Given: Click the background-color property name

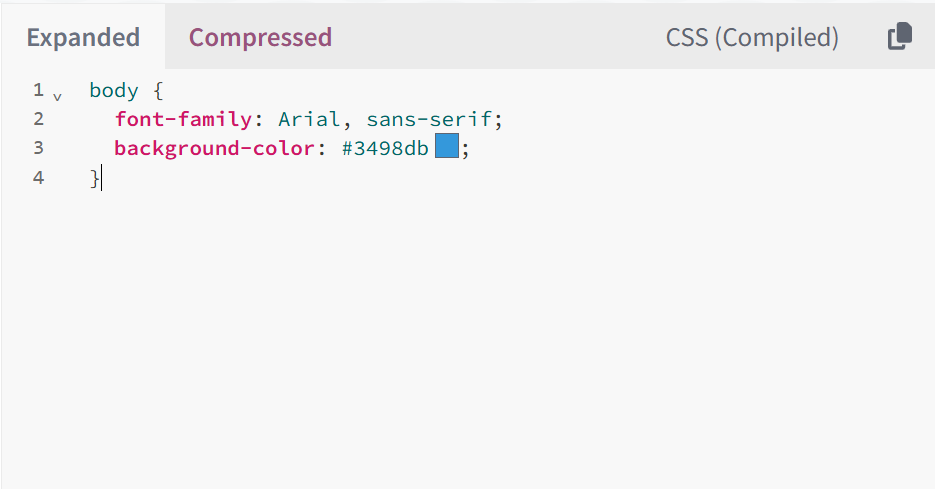Looking at the screenshot, I should pos(214,148).
